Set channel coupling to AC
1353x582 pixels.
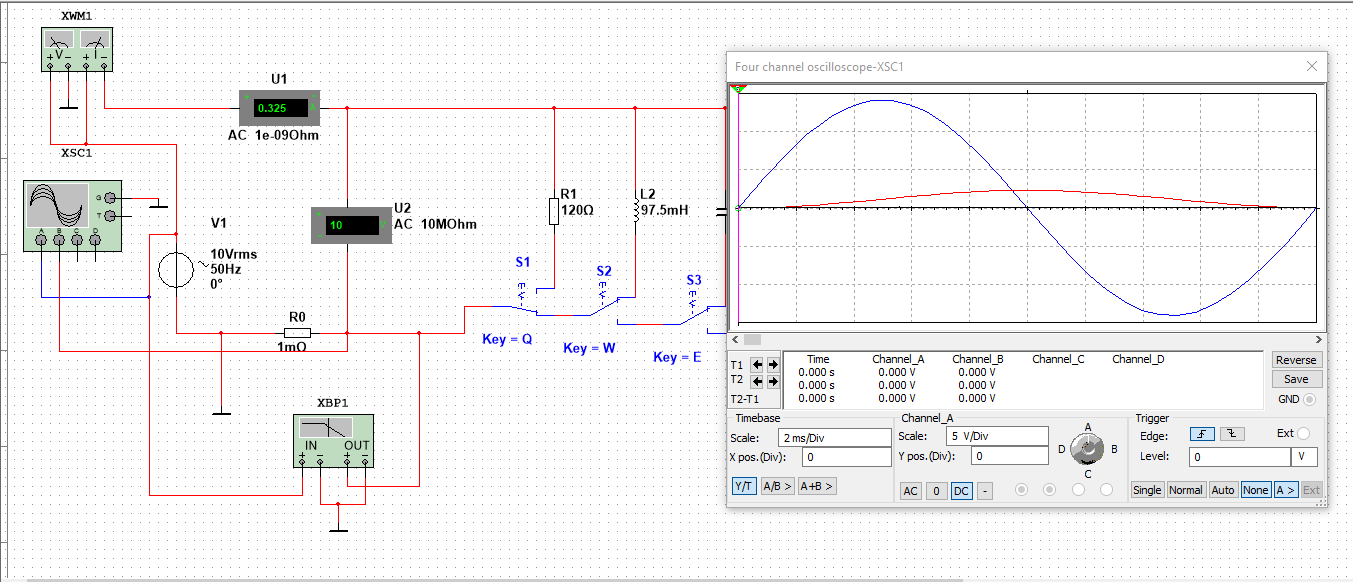click(911, 491)
